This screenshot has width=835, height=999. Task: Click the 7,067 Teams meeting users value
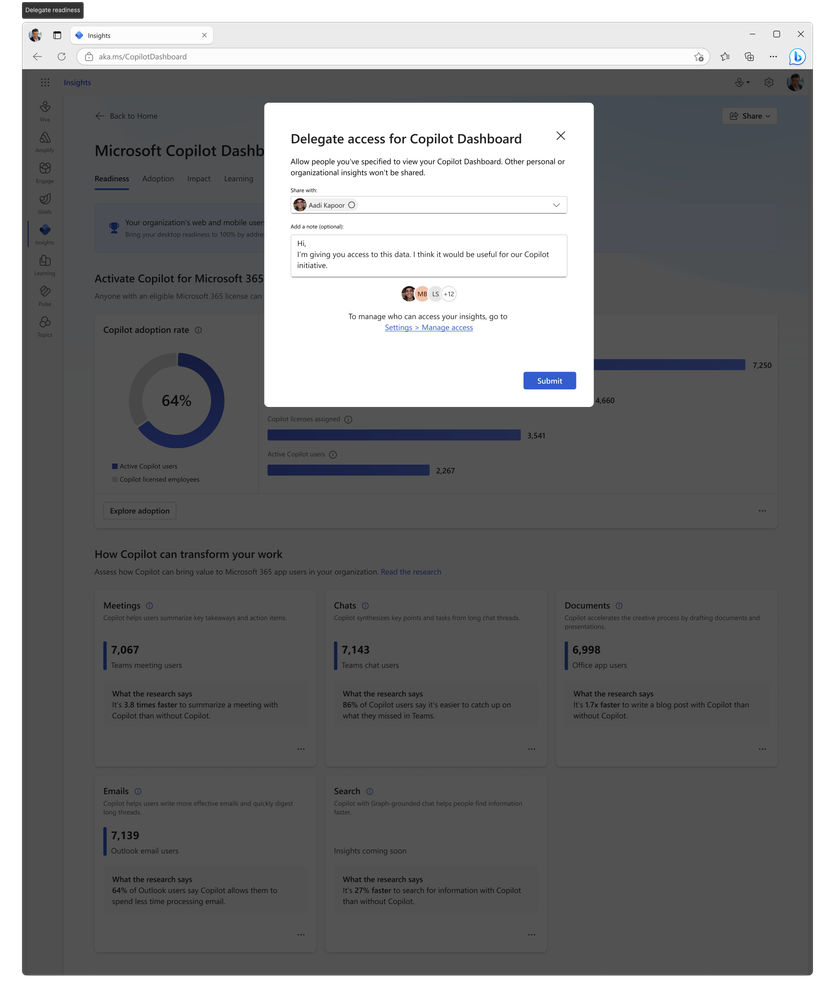tap(125, 650)
